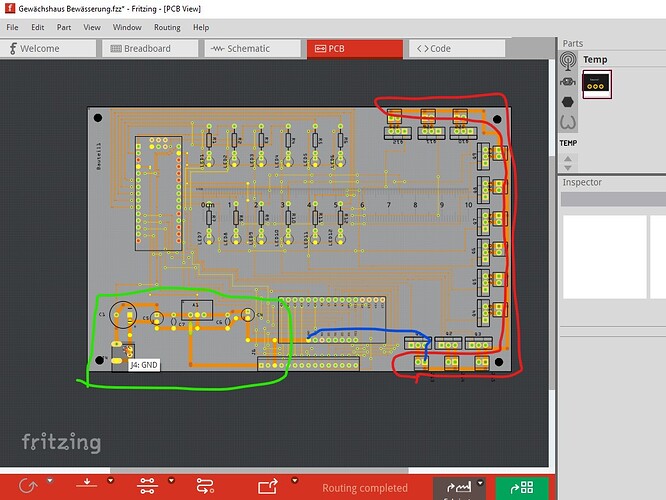Open the Part menu

(64, 27)
